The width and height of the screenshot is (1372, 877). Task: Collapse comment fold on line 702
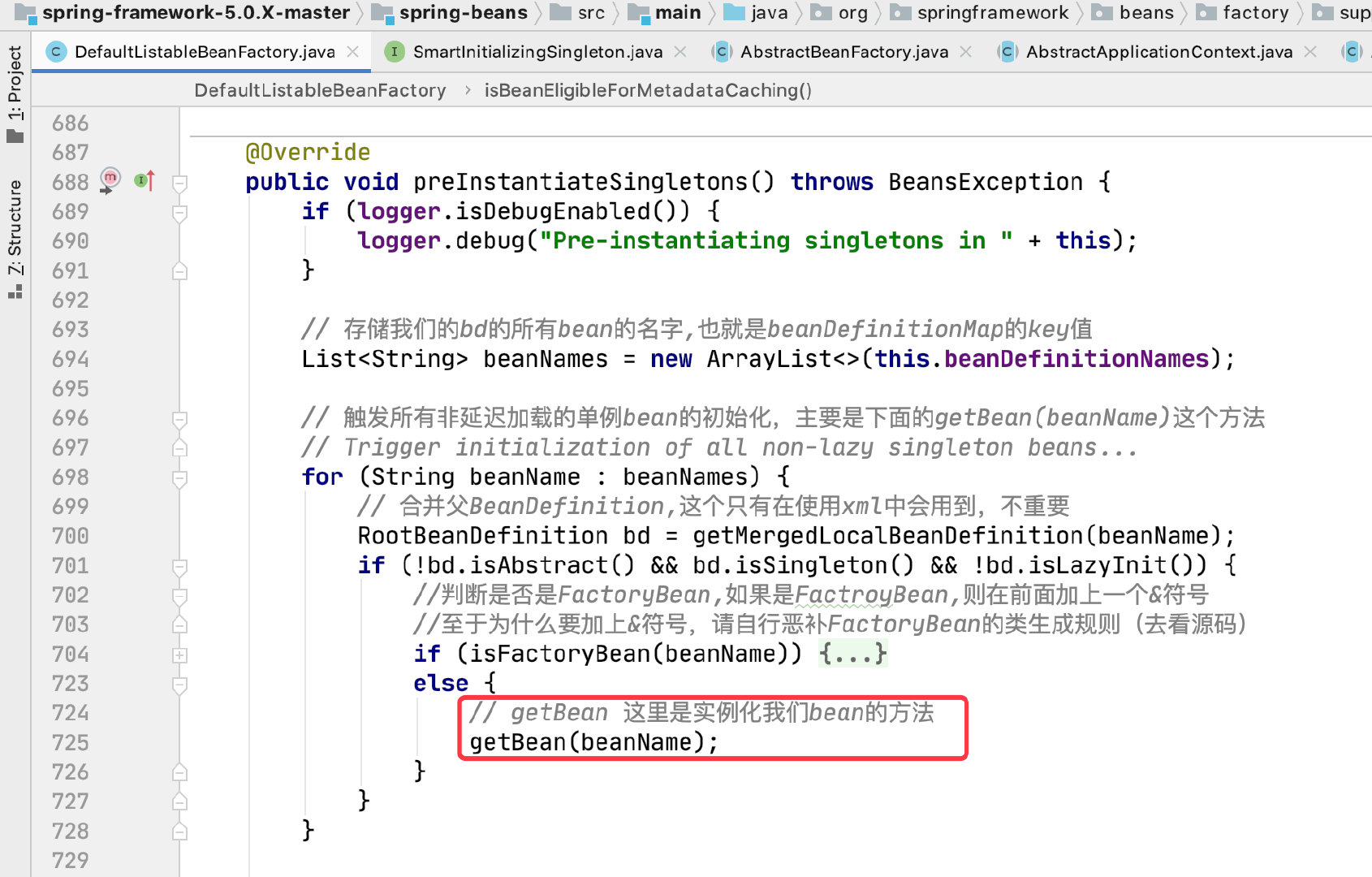pyautogui.click(x=180, y=596)
